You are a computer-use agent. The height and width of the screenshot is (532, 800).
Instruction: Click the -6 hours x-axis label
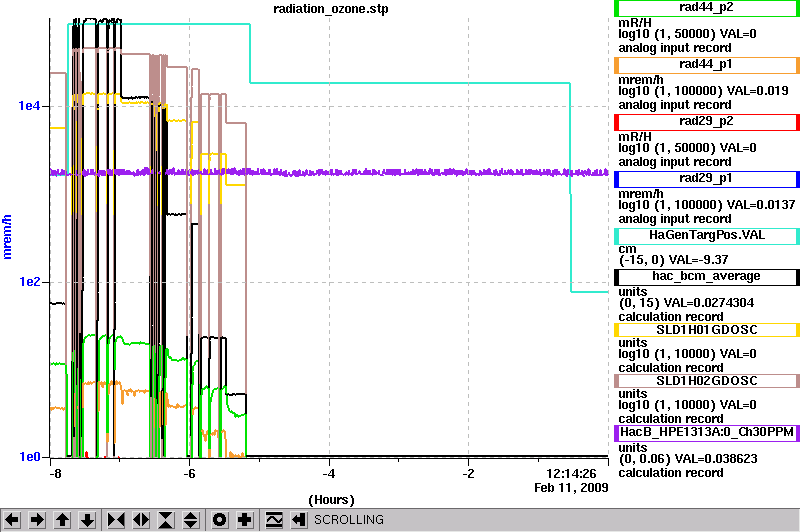[189, 474]
